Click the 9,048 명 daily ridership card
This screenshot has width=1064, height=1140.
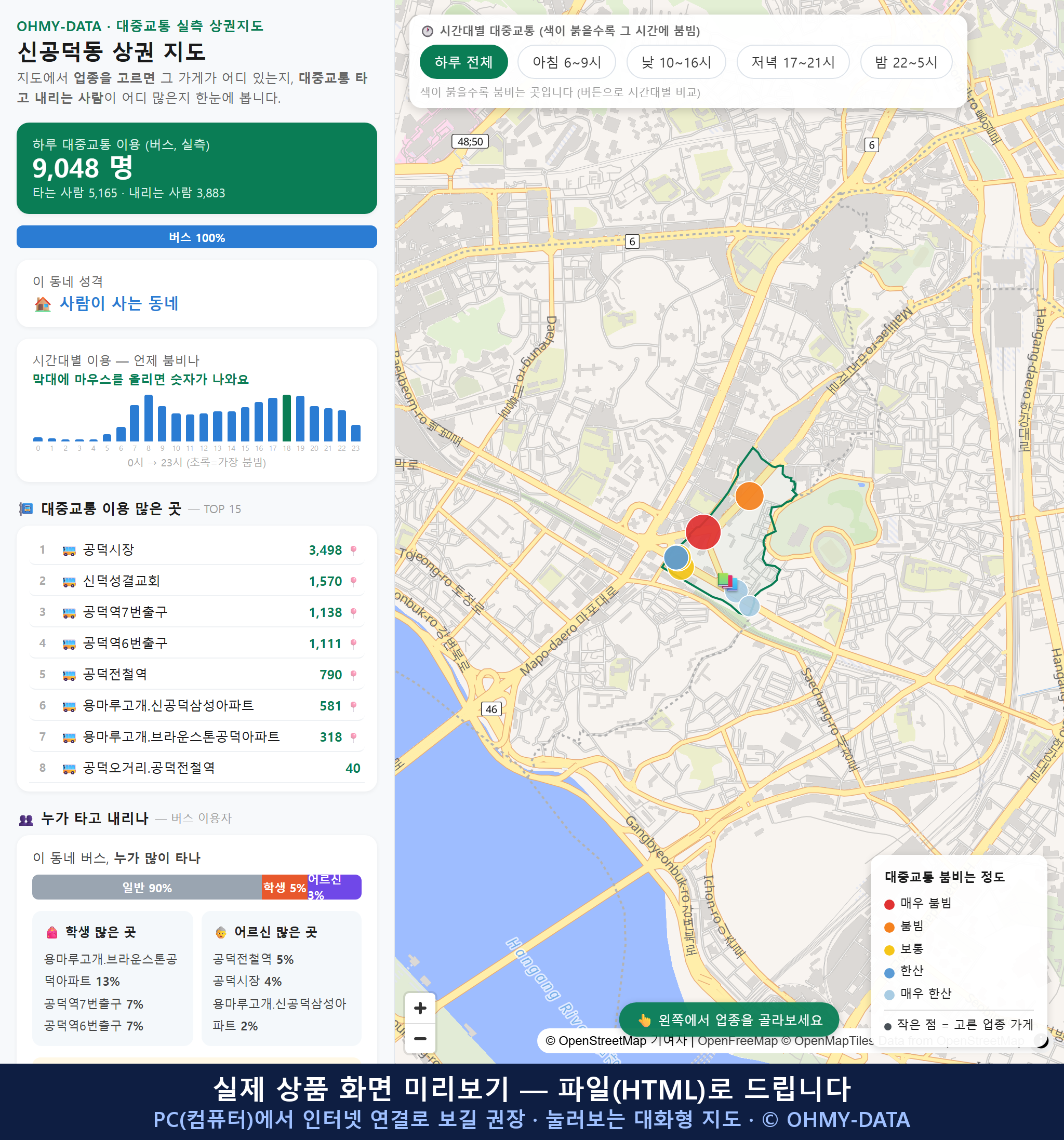(197, 168)
